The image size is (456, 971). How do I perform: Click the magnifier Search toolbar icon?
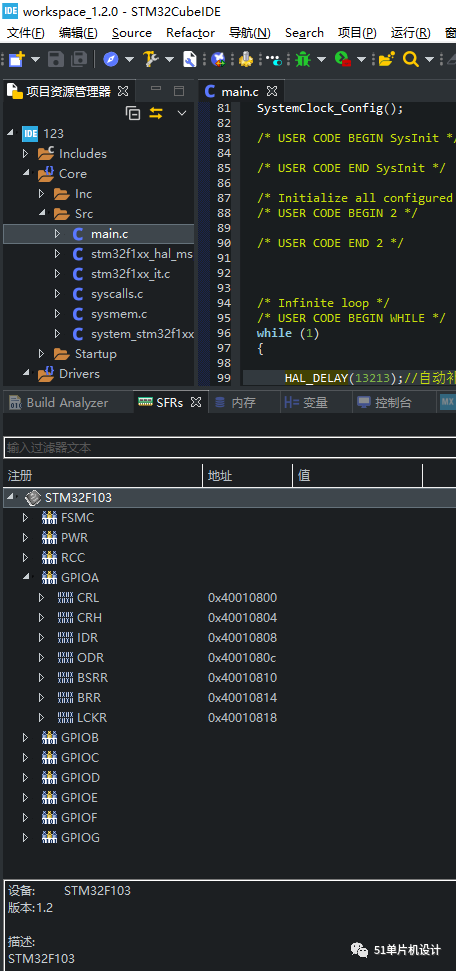tap(410, 59)
